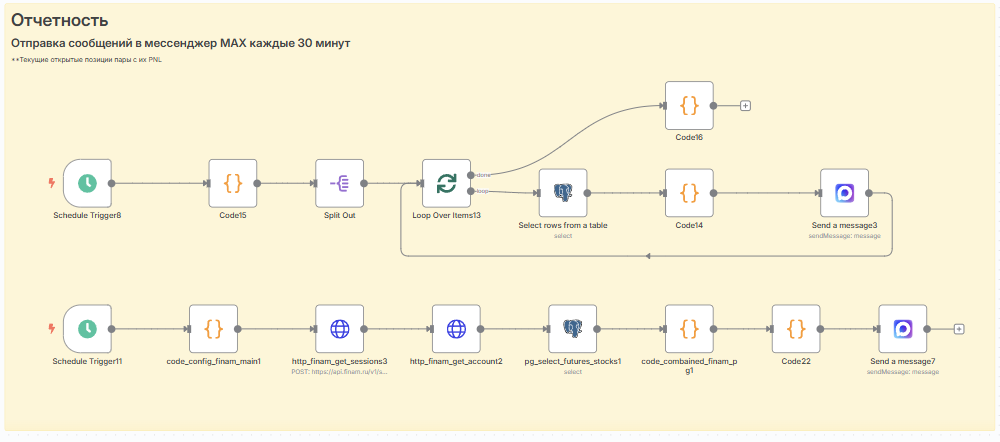Click the 'Текущие открытые позиции' note line
This screenshot has height=442, width=1000.
87,60
